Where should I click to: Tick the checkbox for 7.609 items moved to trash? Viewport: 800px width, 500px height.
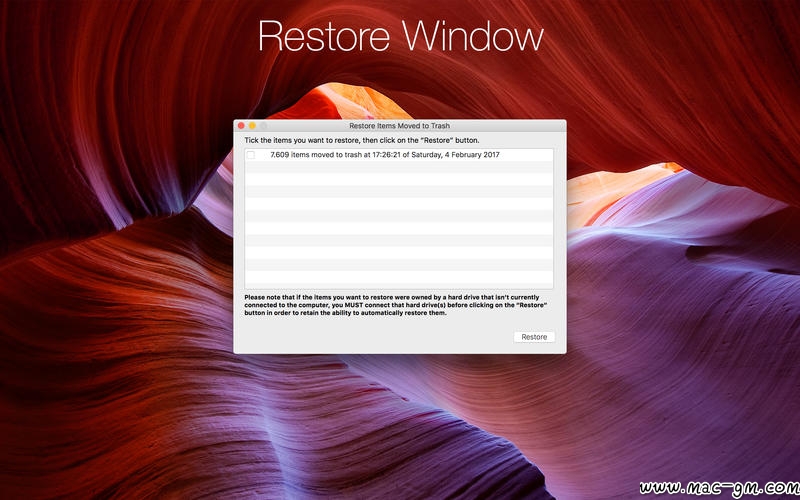coord(251,155)
